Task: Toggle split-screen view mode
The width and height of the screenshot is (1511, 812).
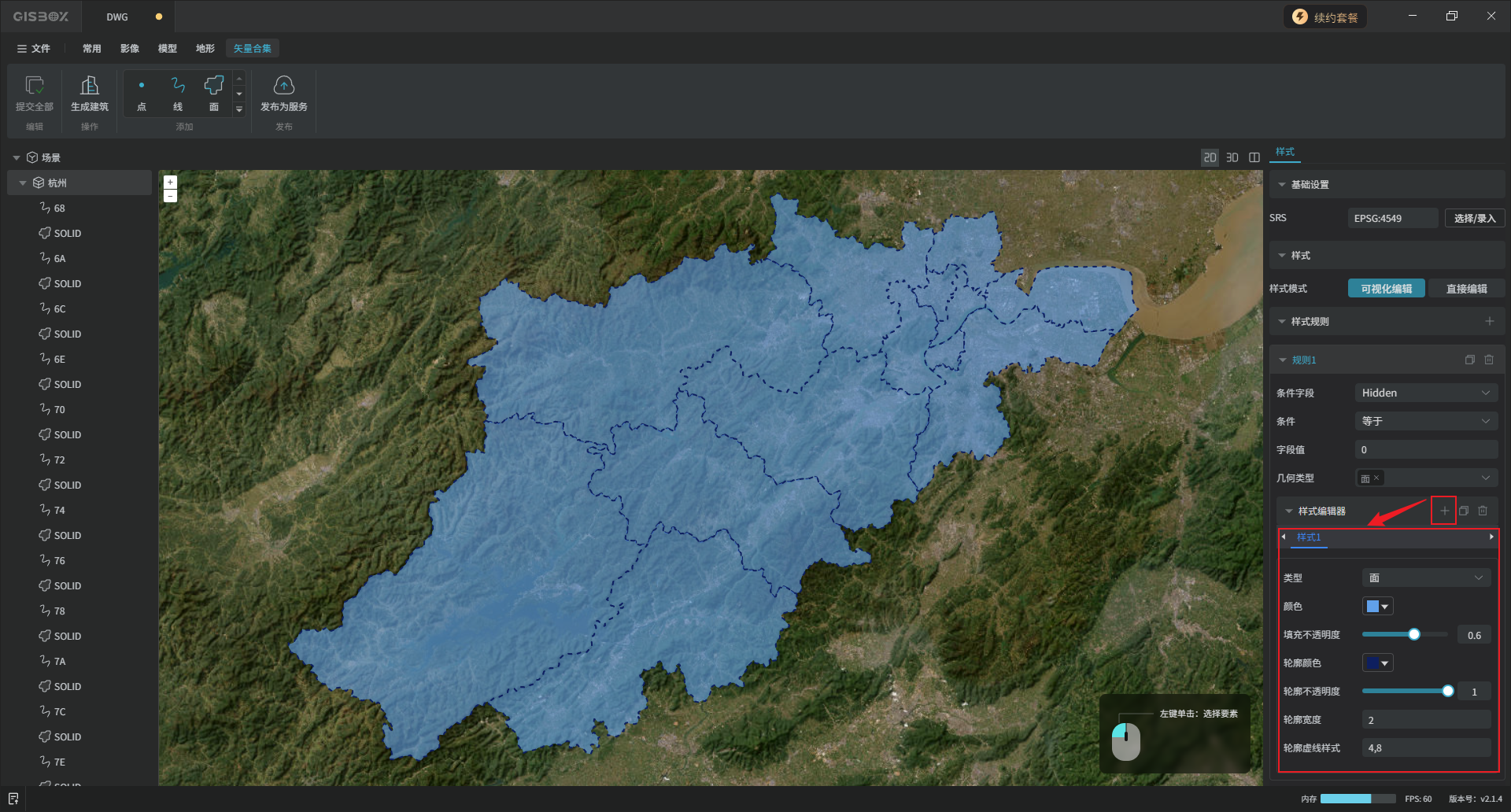Action: (1254, 157)
